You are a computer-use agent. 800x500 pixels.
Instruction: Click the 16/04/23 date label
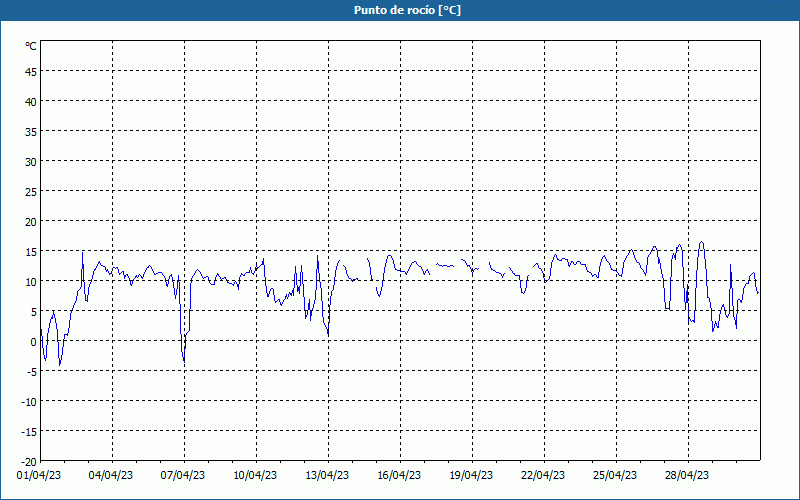tap(399, 476)
